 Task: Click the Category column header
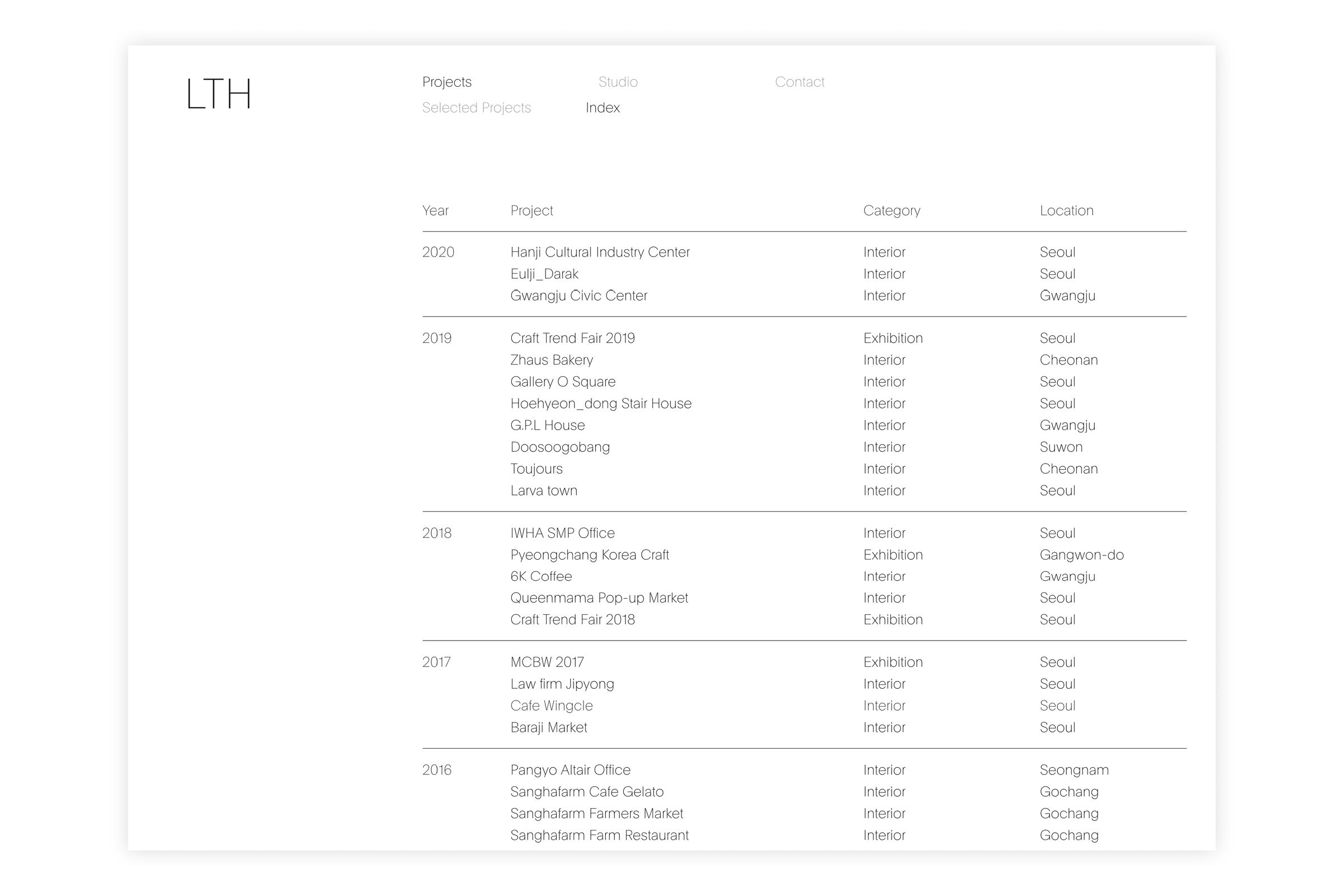tap(892, 211)
